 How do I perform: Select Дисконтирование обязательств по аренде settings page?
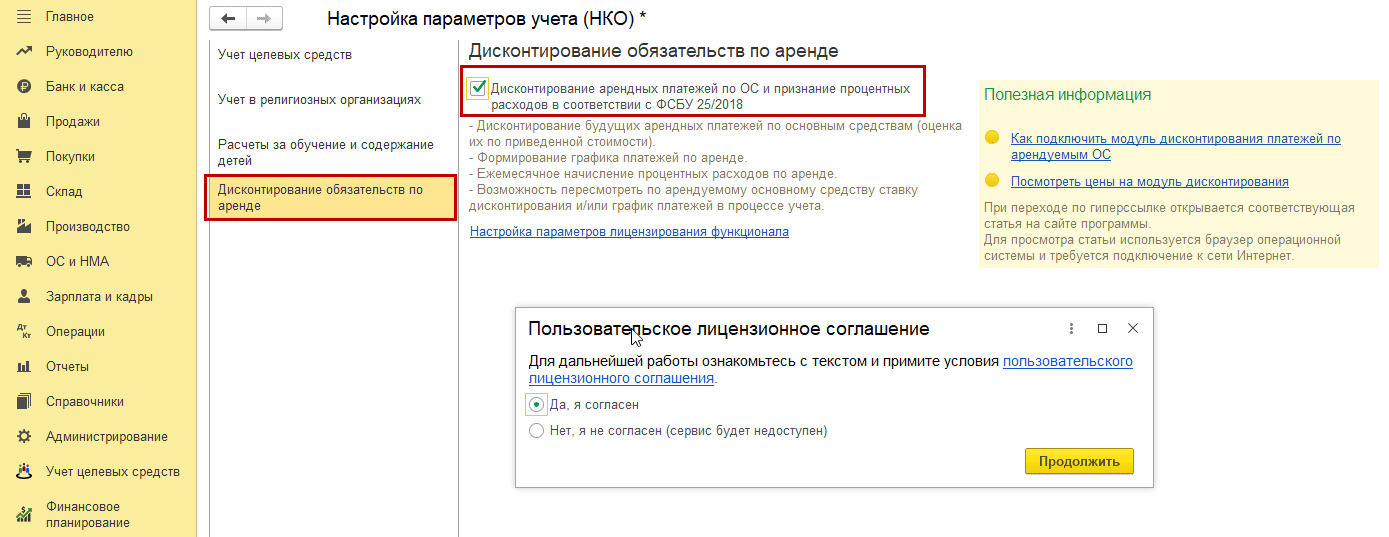coord(331,197)
